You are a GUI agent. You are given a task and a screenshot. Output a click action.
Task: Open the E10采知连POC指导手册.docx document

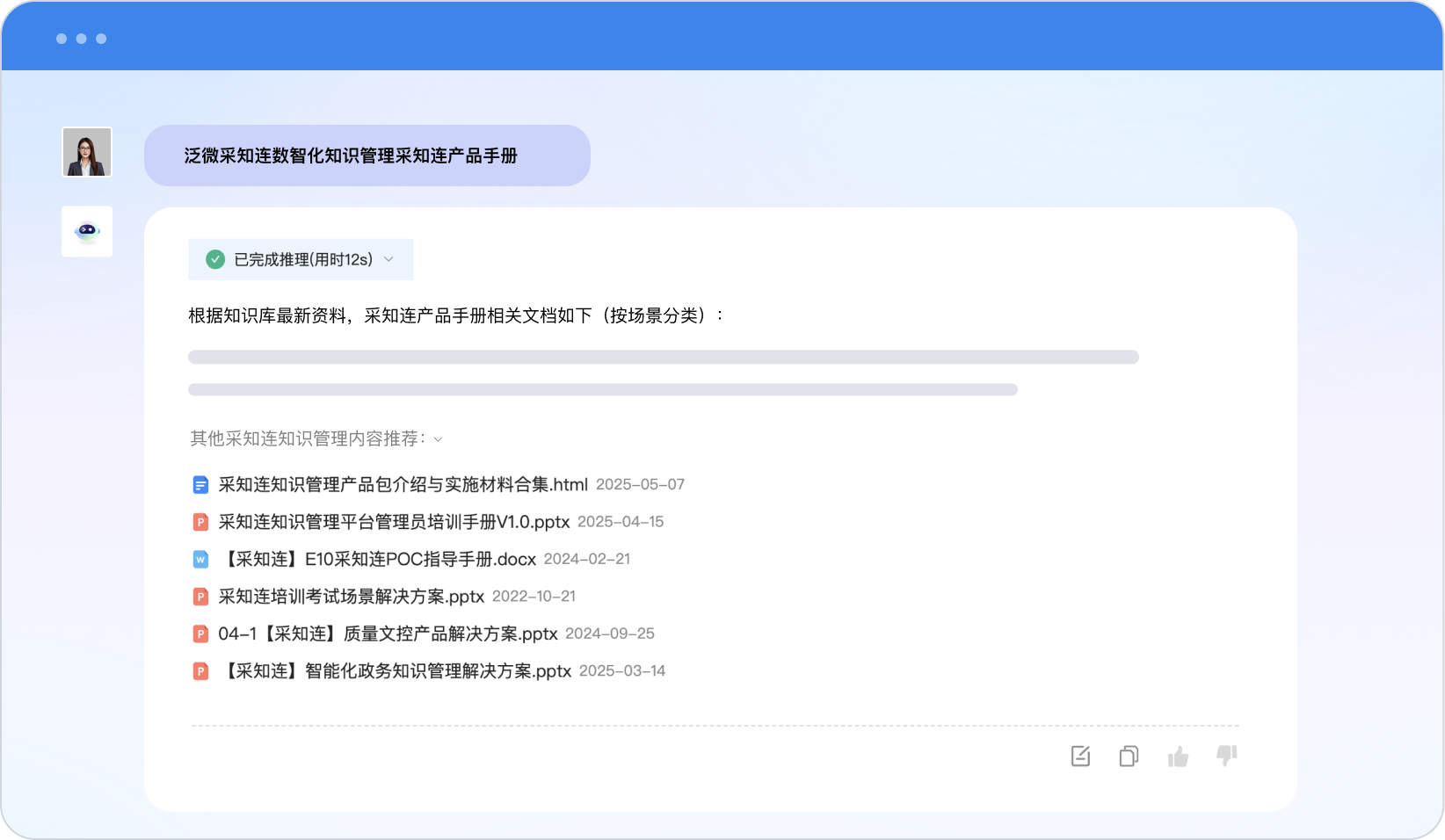click(378, 559)
